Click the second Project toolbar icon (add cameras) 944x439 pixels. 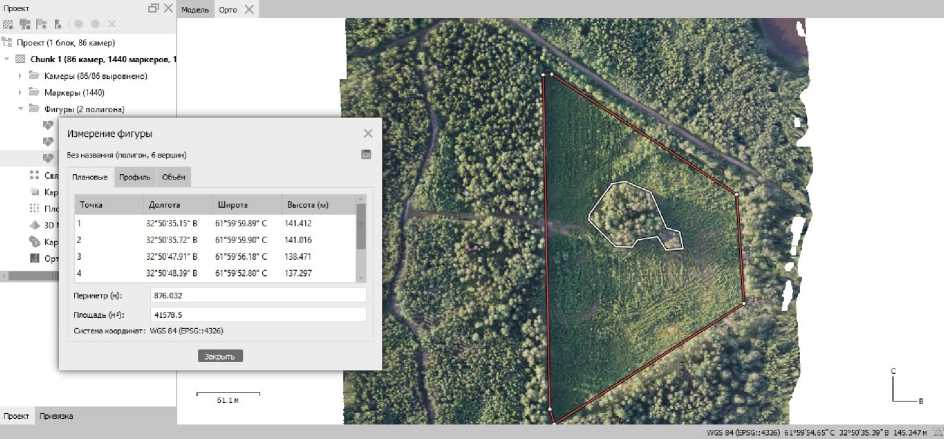[25, 25]
